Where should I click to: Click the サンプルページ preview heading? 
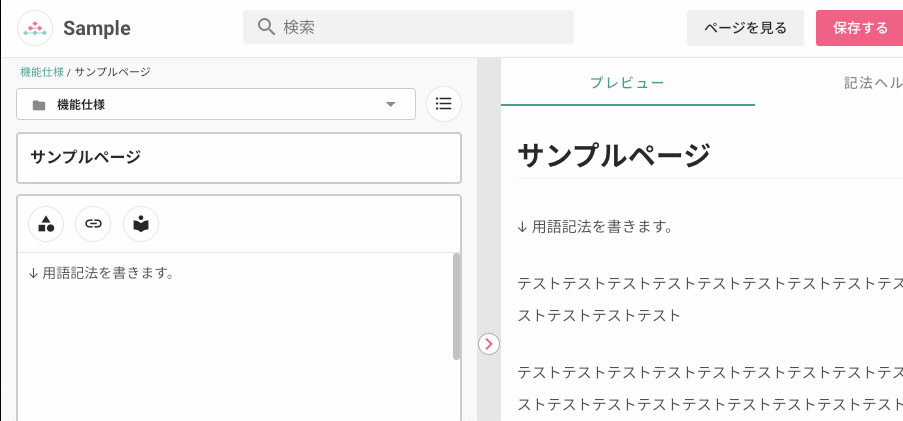coord(614,155)
